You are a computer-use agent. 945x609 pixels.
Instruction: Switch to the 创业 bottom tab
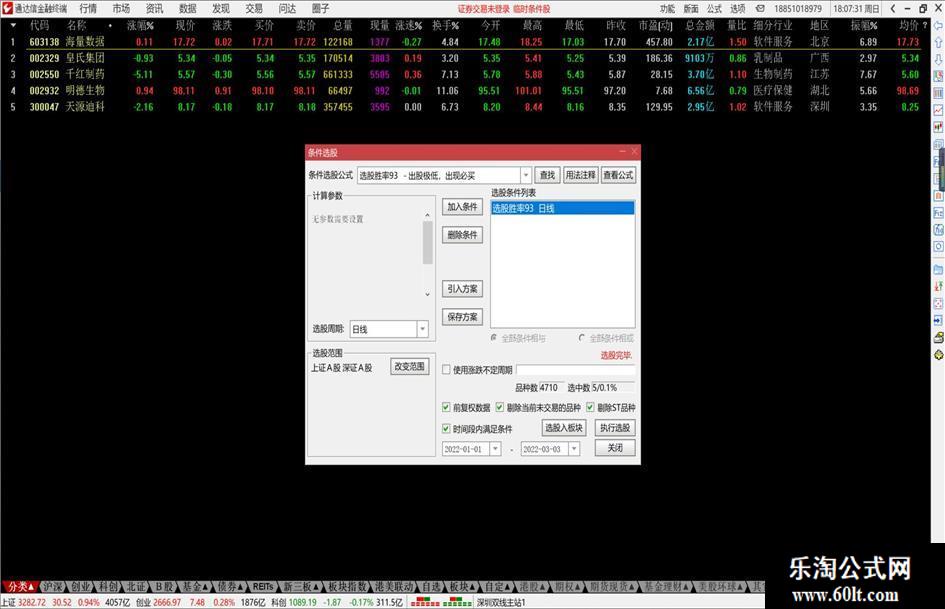point(80,586)
